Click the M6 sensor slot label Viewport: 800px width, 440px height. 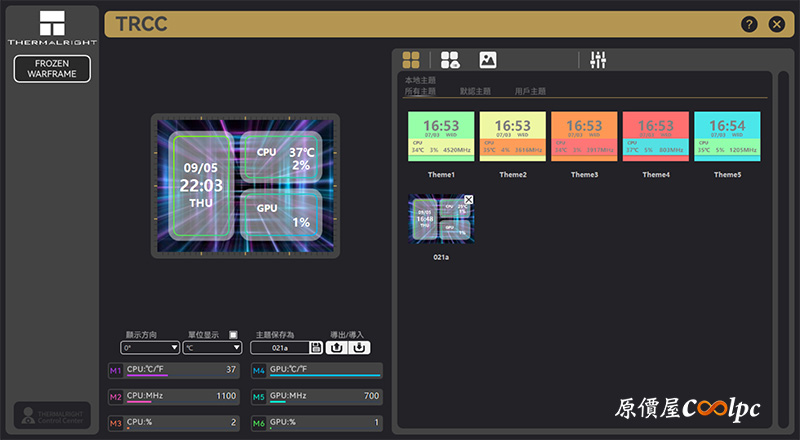259,423
